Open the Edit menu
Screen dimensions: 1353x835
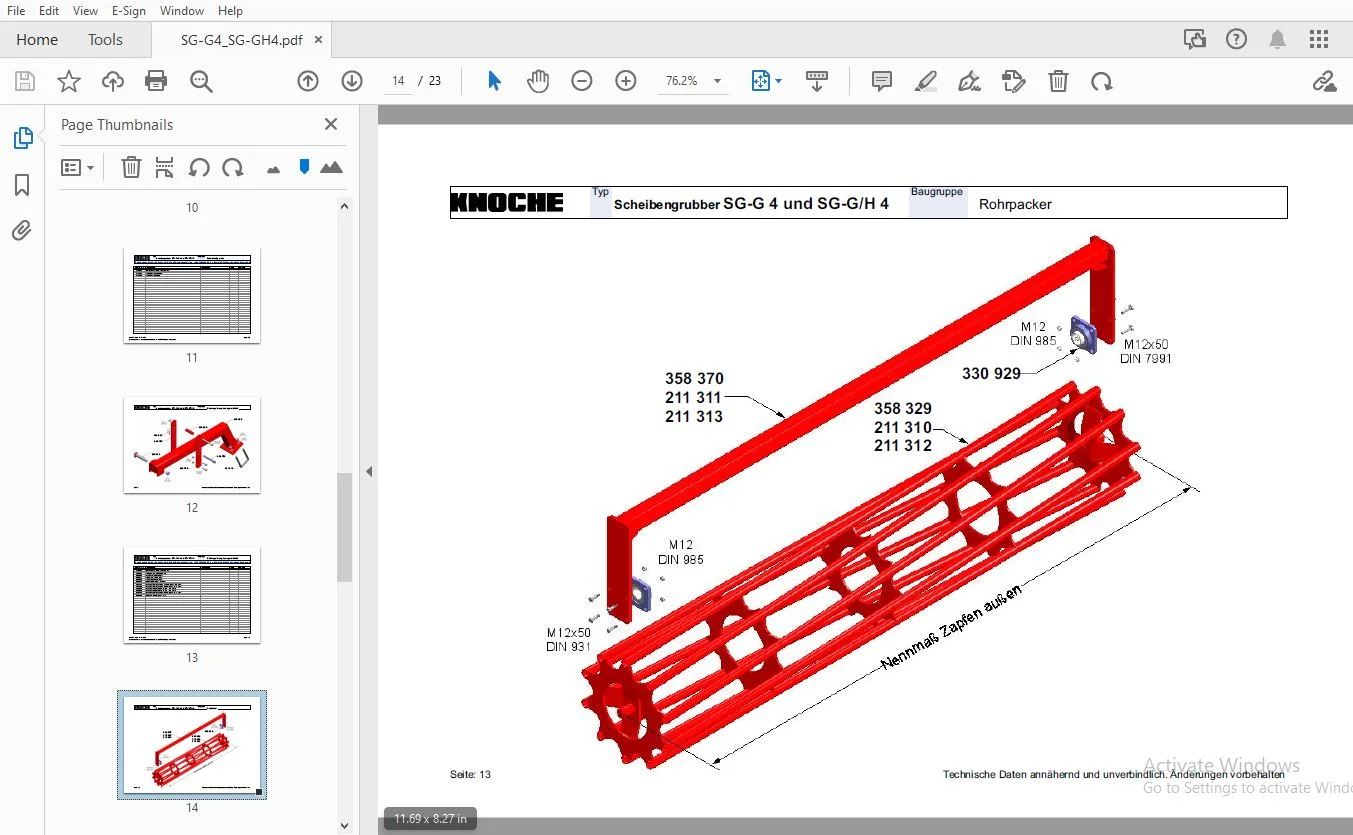click(48, 11)
